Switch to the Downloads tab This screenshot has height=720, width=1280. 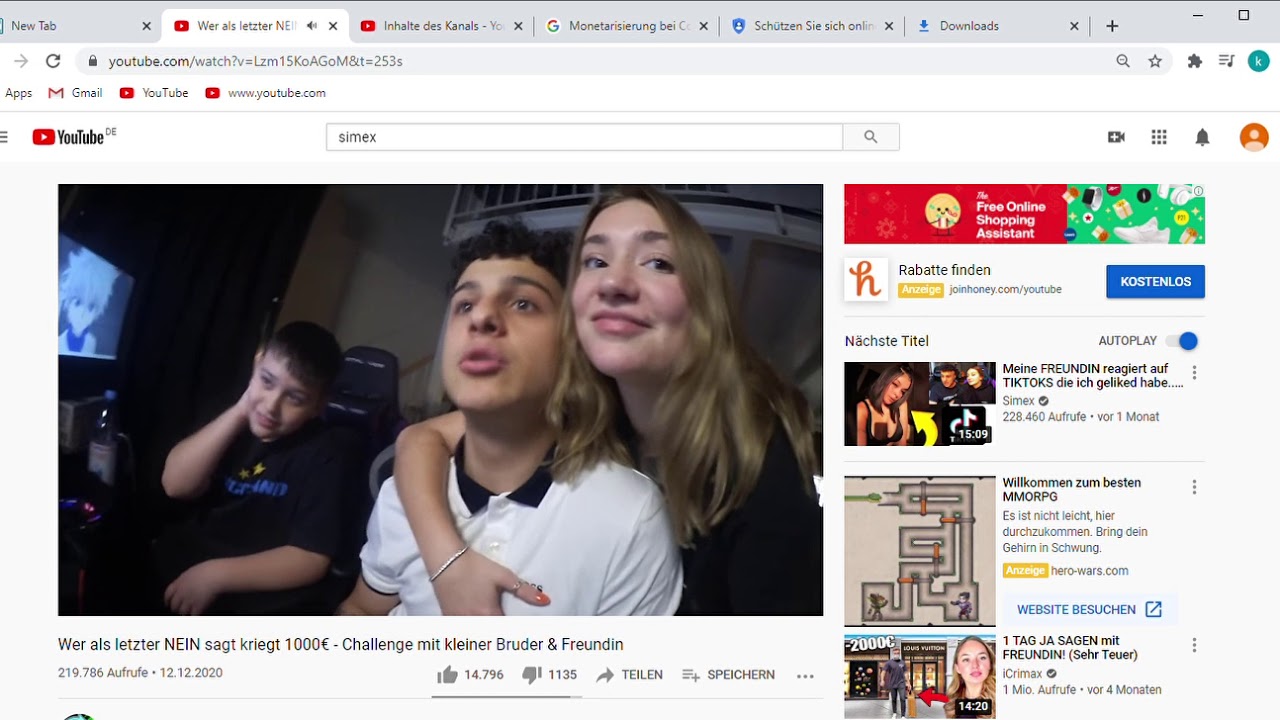tap(998, 26)
